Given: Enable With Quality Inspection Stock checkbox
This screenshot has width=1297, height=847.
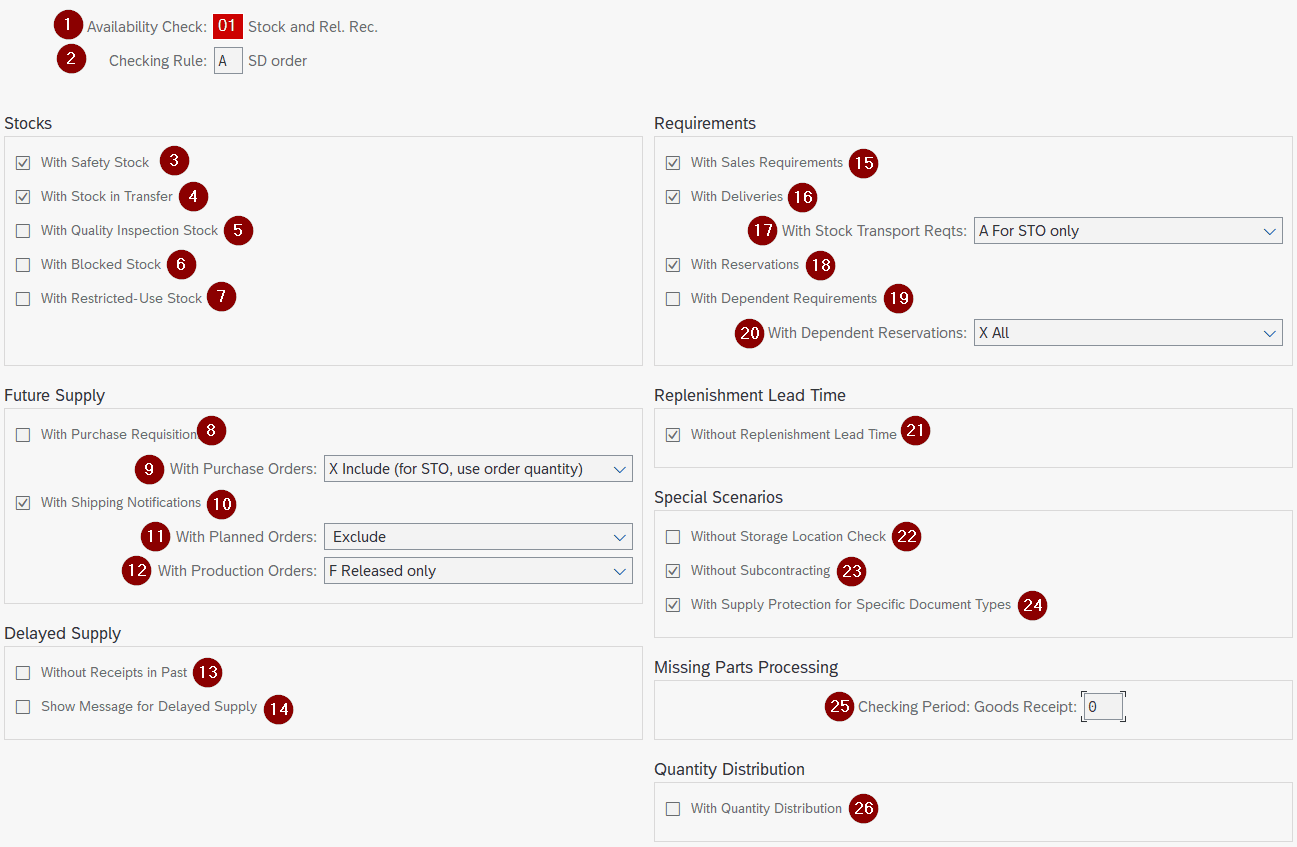Looking at the screenshot, I should pos(23,230).
